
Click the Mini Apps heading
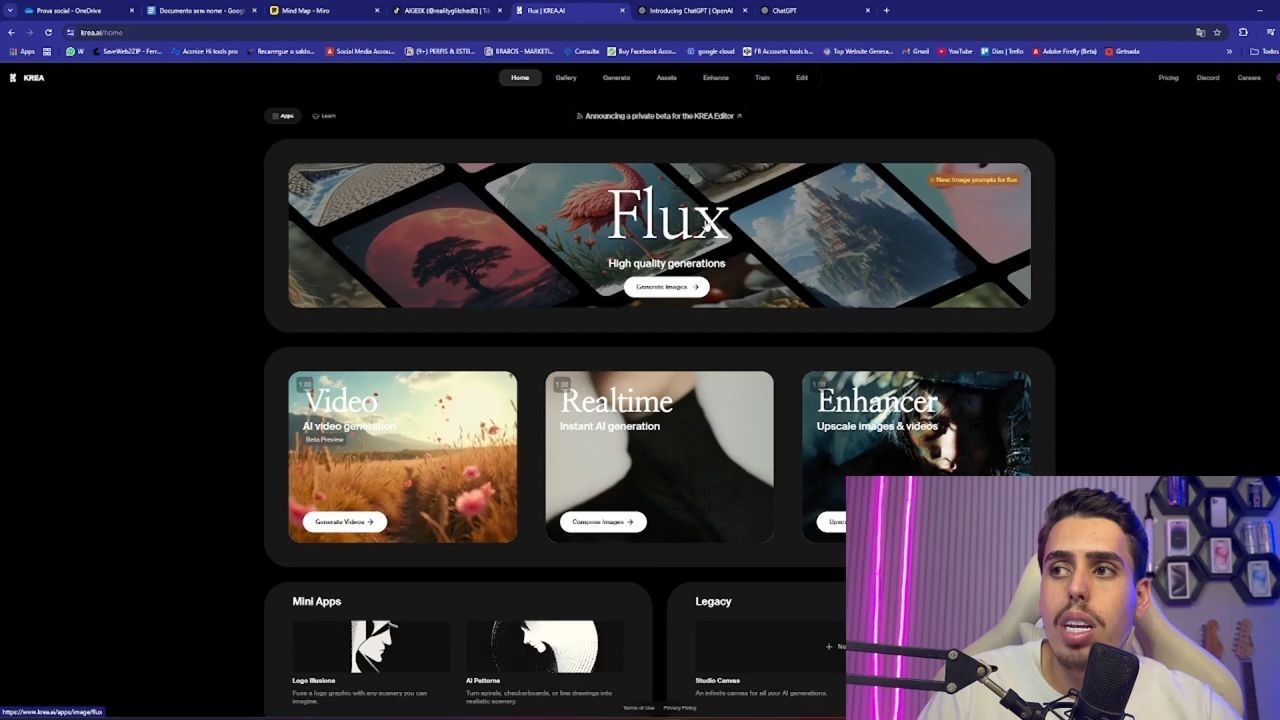click(316, 602)
